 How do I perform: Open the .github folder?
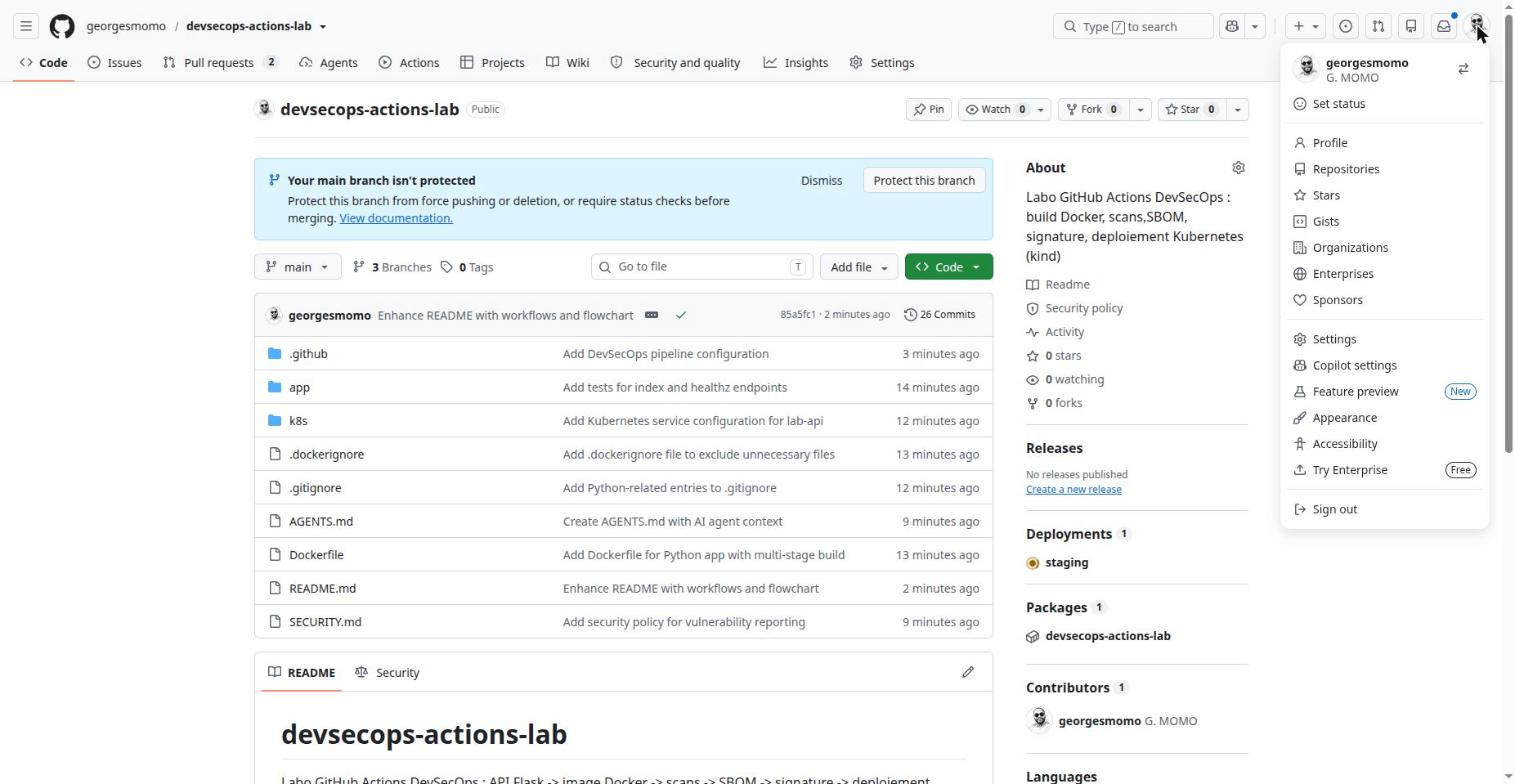308,354
